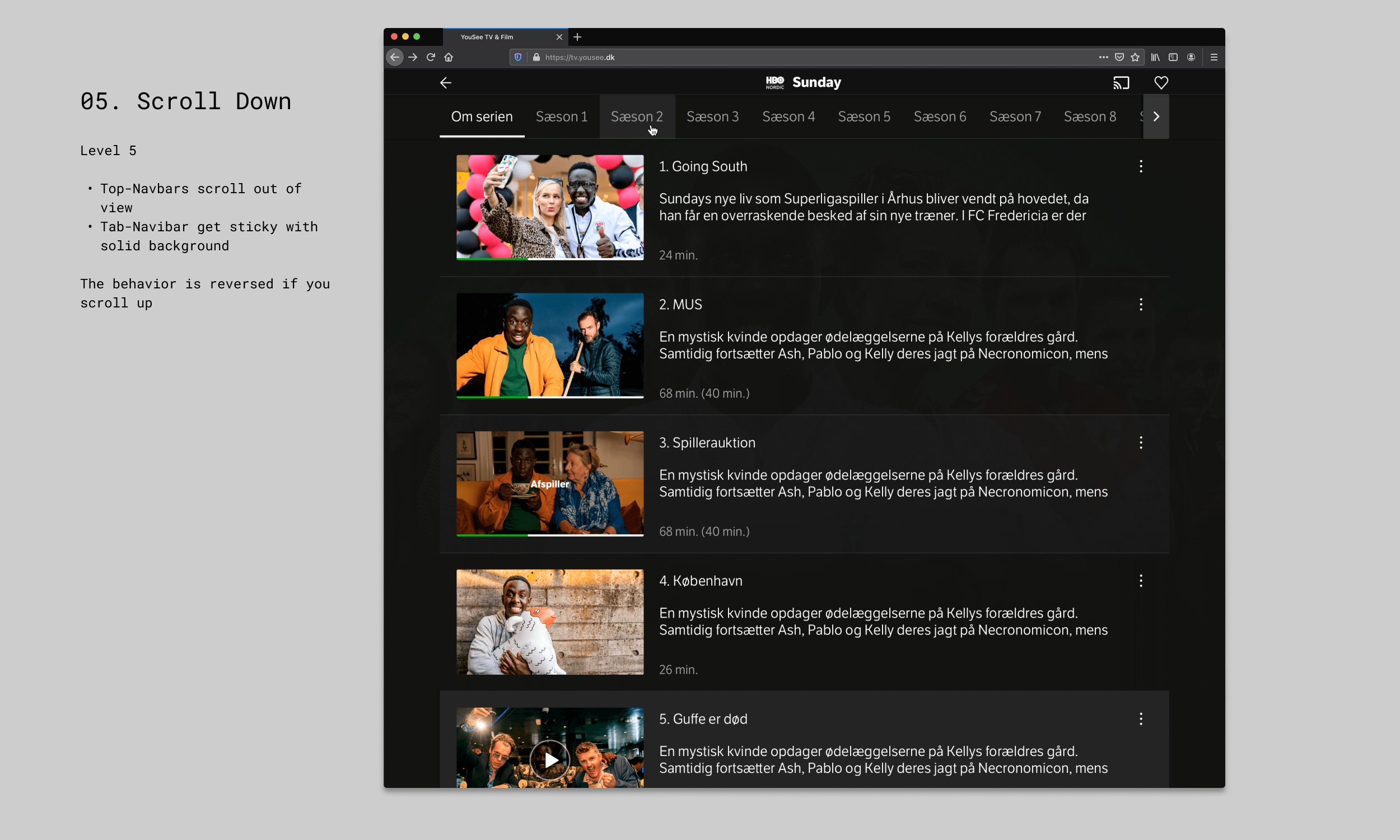Switch to the Sæson 2 tab
Screen dimensions: 1400x840
pyautogui.click(x=637, y=116)
